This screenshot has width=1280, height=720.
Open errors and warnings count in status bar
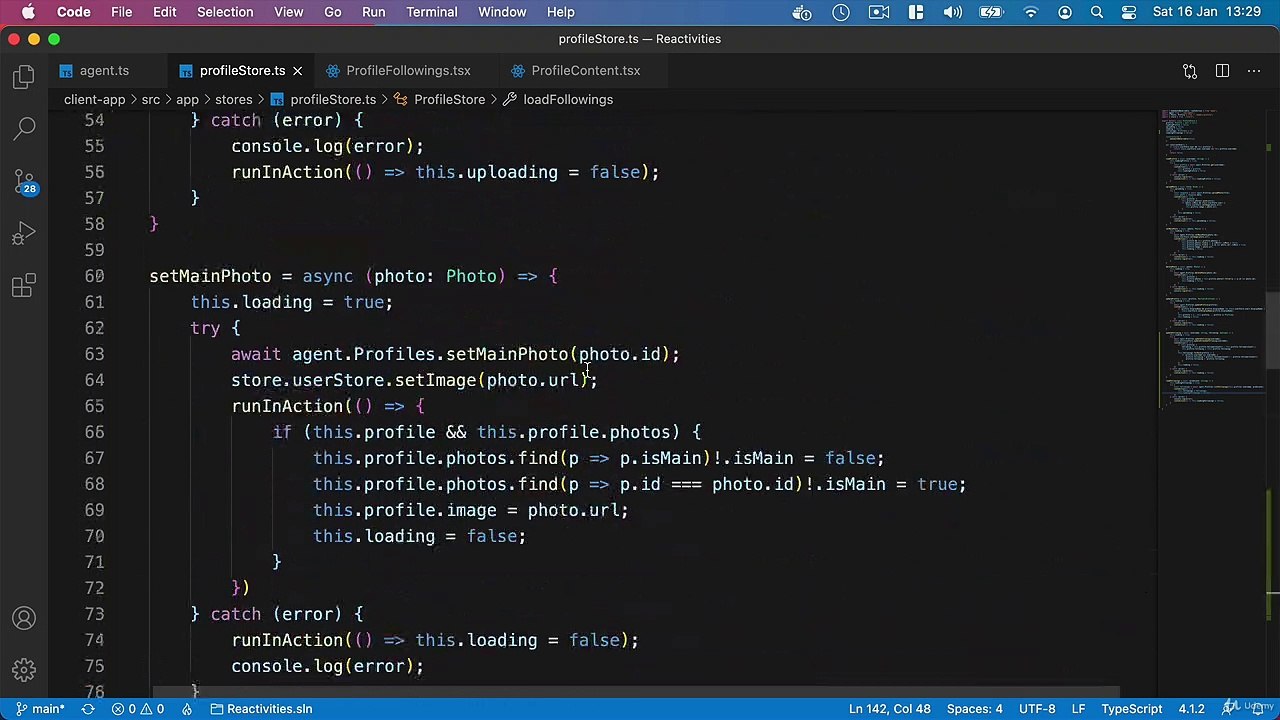[138, 709]
